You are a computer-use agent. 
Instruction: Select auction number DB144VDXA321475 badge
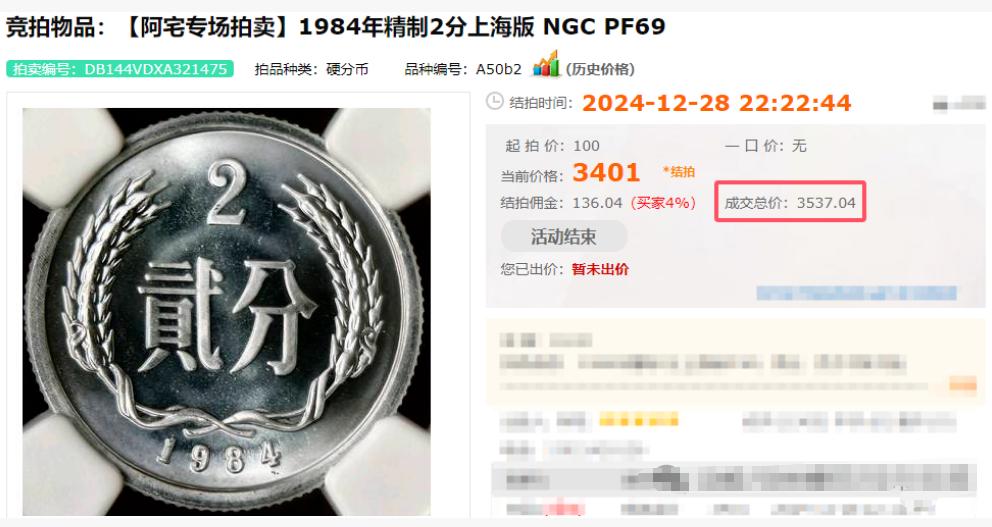tap(120, 69)
